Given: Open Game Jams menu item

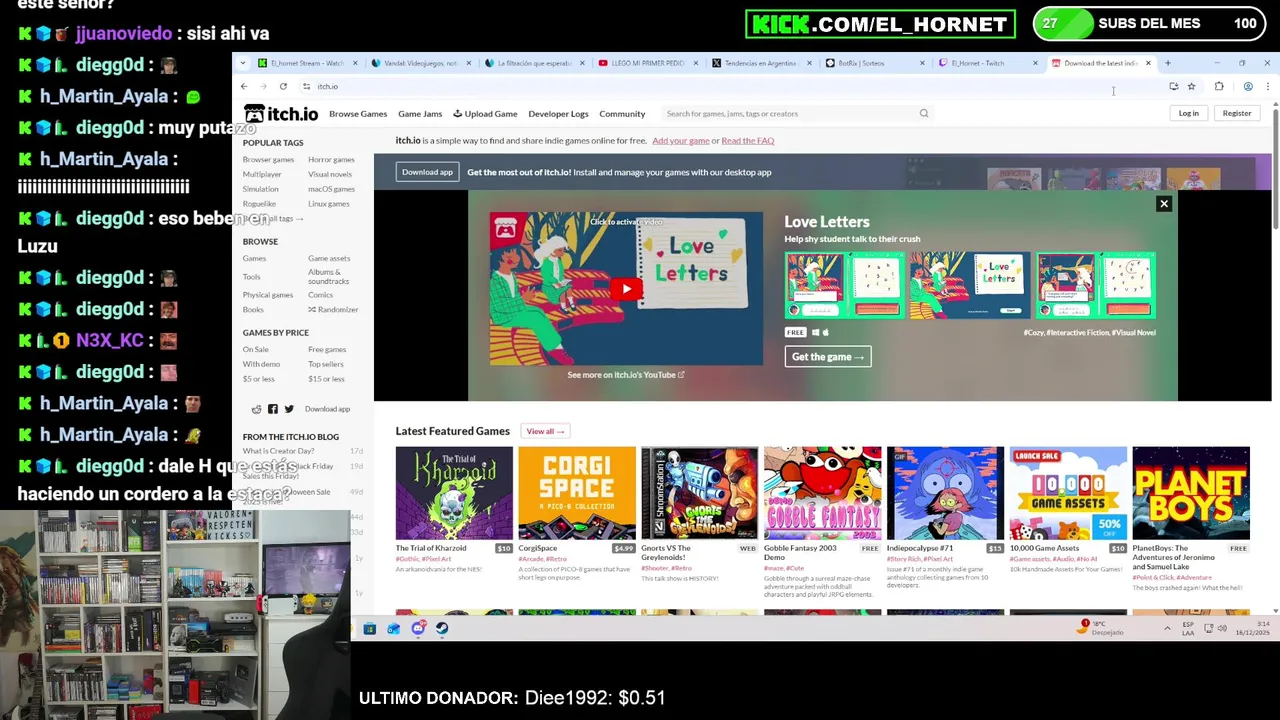Looking at the screenshot, I should pos(420,114).
